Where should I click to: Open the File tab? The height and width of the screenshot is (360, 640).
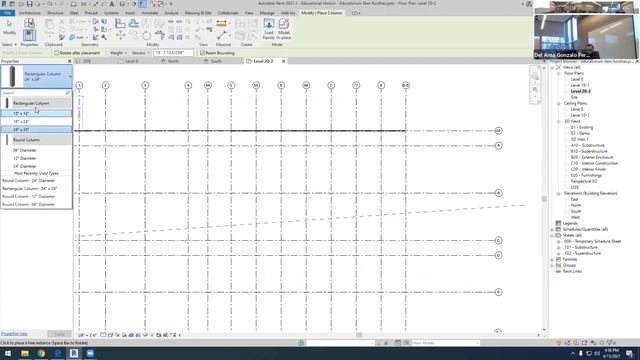(8, 13)
